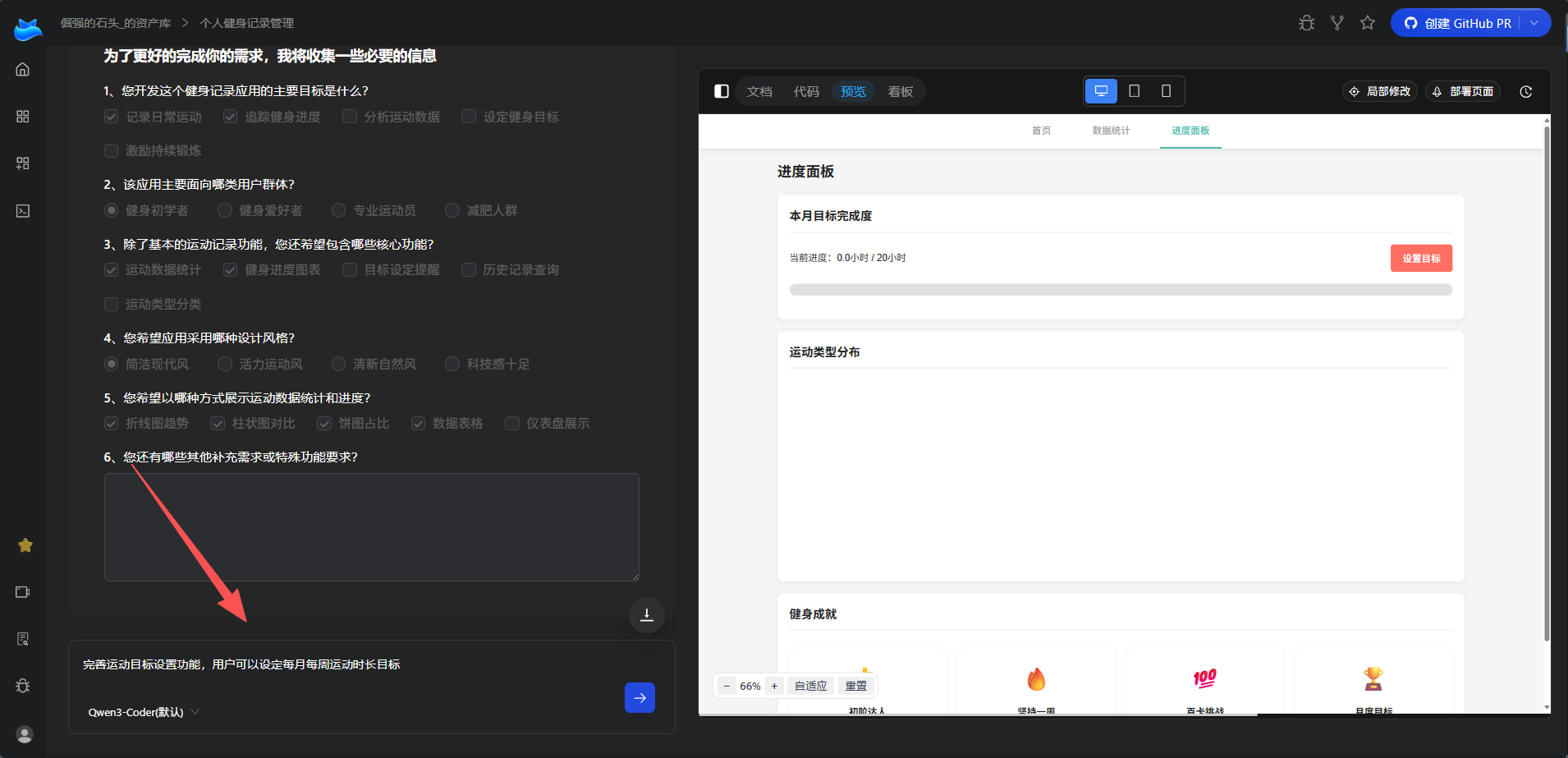
Task: Check the 分析运动数据 checkbox
Action: click(350, 117)
